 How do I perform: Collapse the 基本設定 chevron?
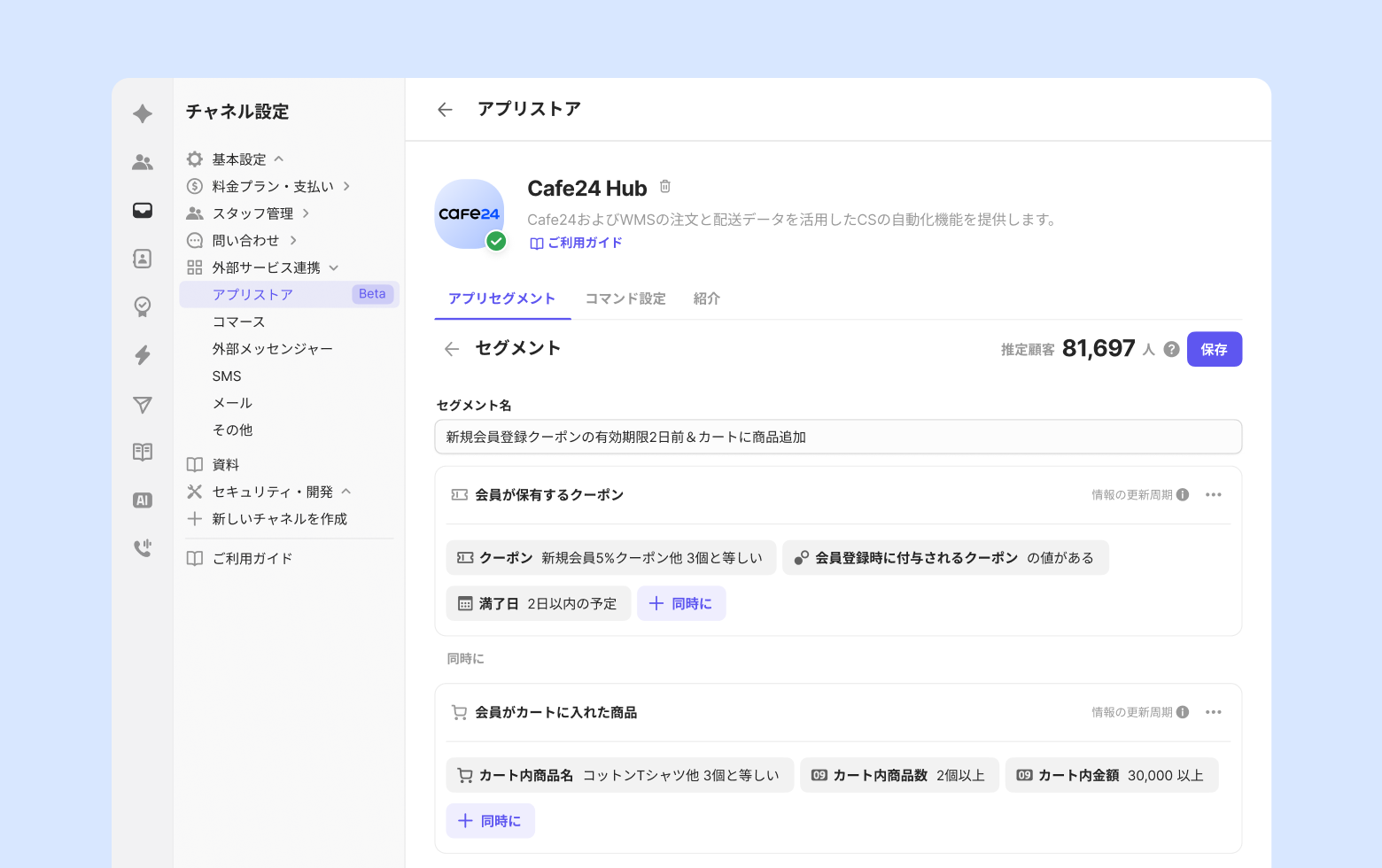point(279,159)
